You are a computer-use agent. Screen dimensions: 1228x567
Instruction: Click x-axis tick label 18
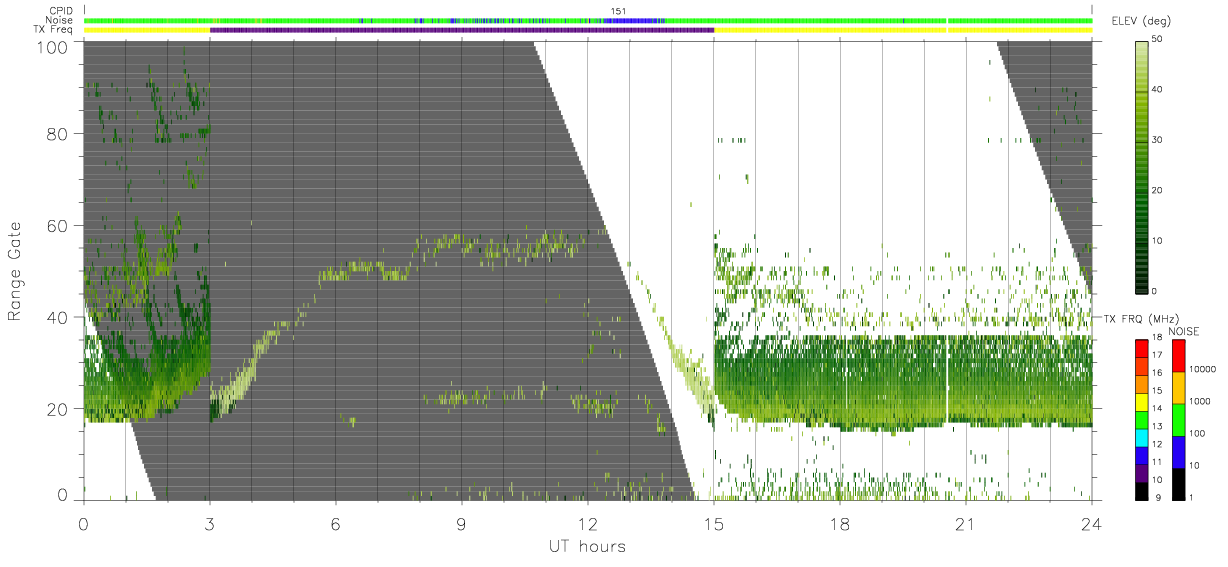tap(840, 523)
